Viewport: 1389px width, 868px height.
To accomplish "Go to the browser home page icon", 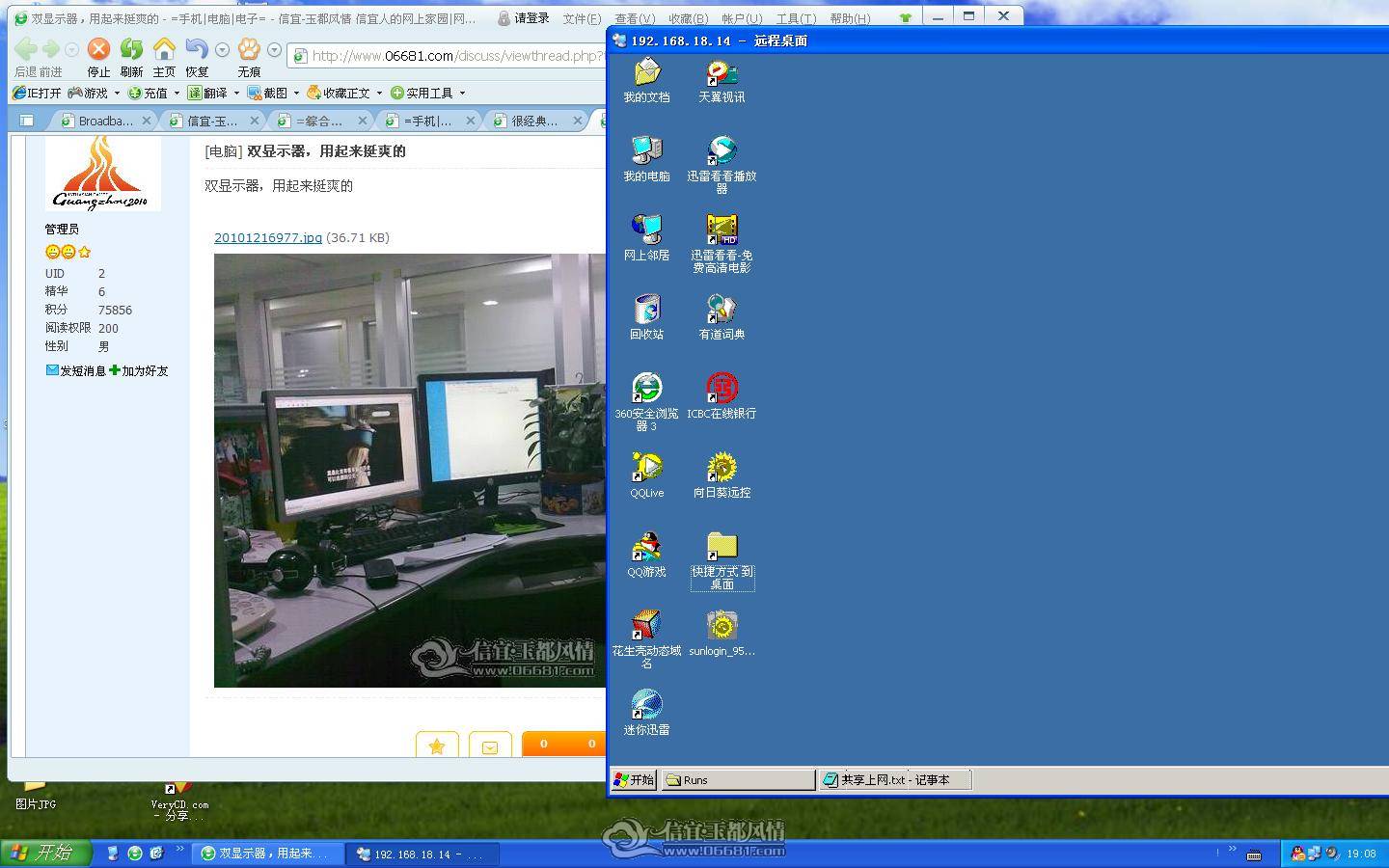I will click(165, 49).
